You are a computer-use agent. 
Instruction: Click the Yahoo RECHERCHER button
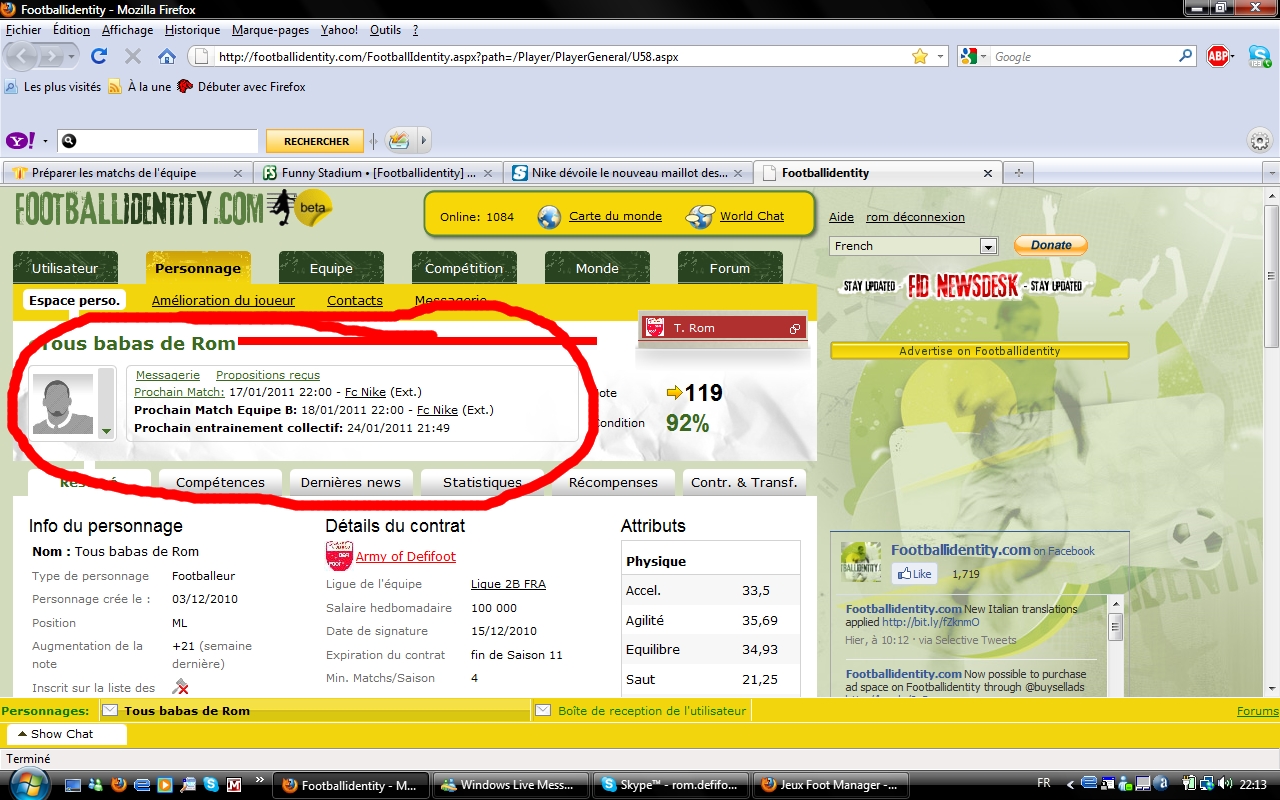click(316, 141)
